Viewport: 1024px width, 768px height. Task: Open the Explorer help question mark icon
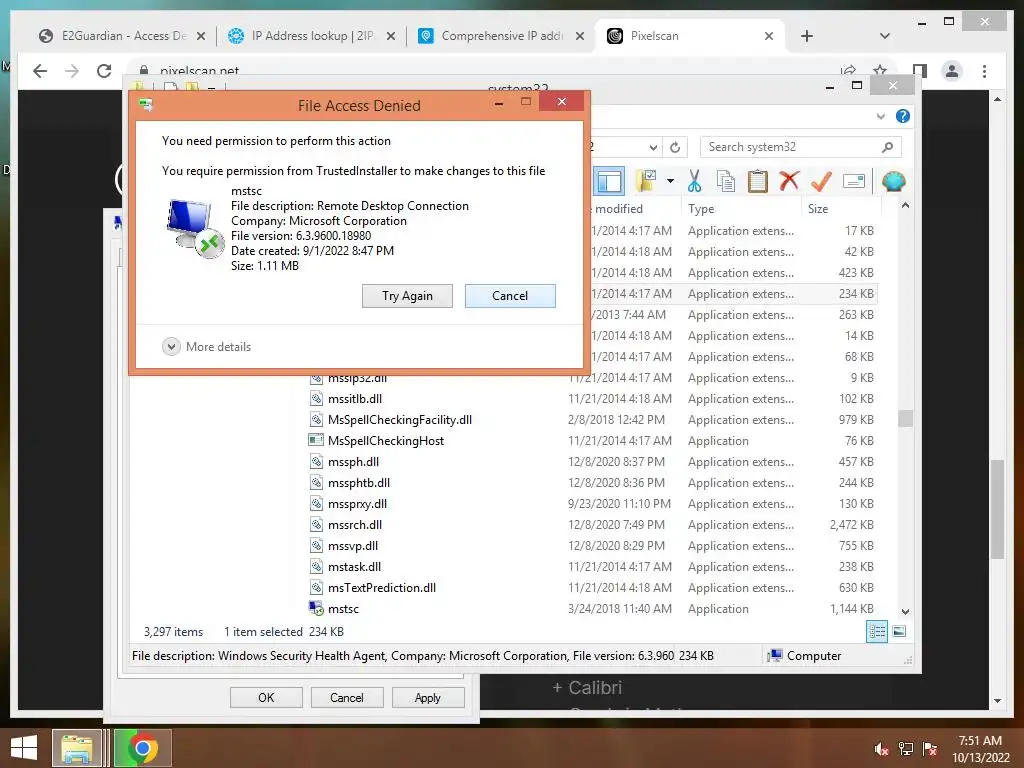(903, 116)
